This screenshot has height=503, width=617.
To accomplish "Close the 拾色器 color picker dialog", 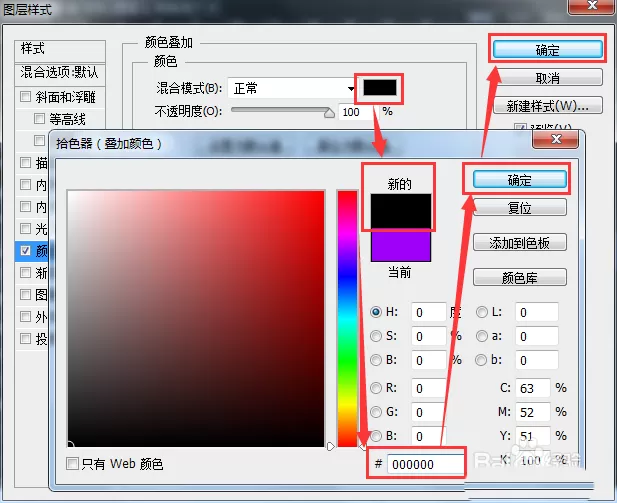I will [556, 139].
